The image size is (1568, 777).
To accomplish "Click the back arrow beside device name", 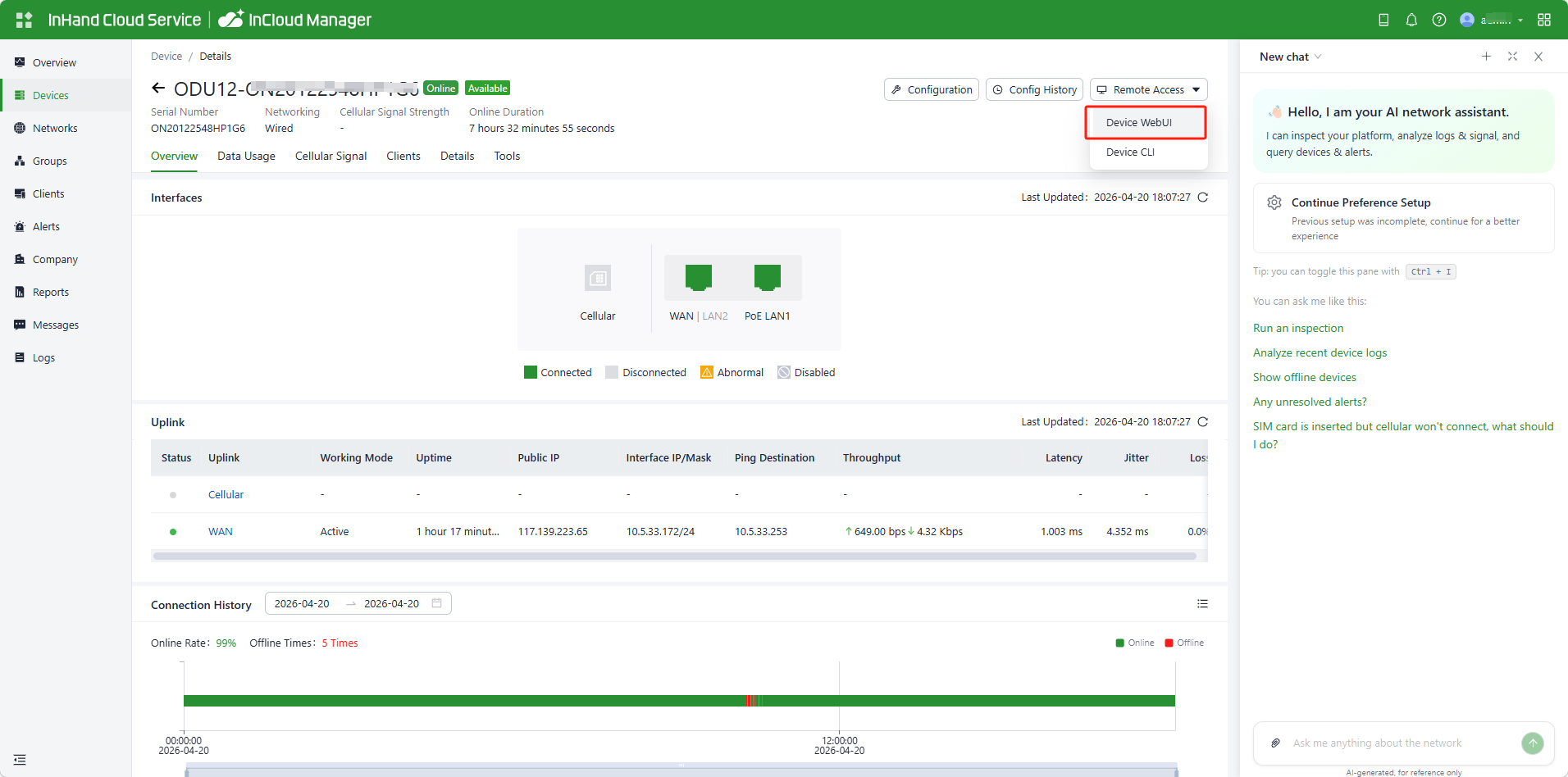I will [x=158, y=89].
